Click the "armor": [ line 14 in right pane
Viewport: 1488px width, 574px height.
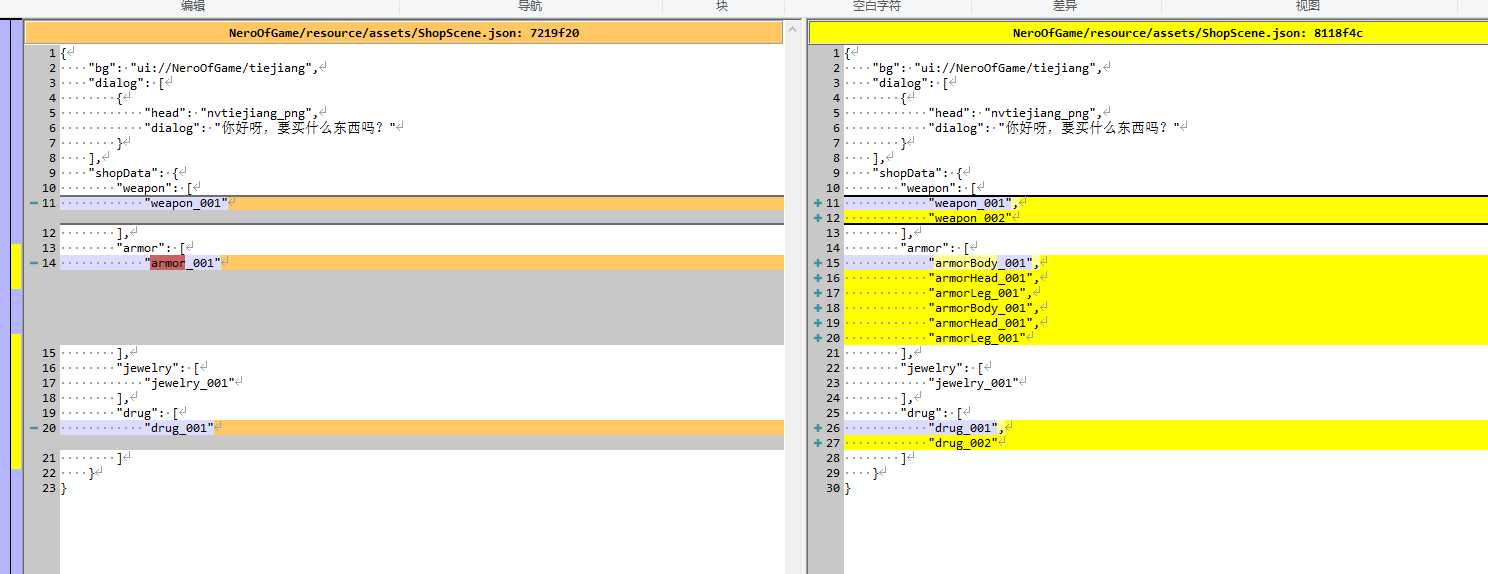[x=1166, y=248]
